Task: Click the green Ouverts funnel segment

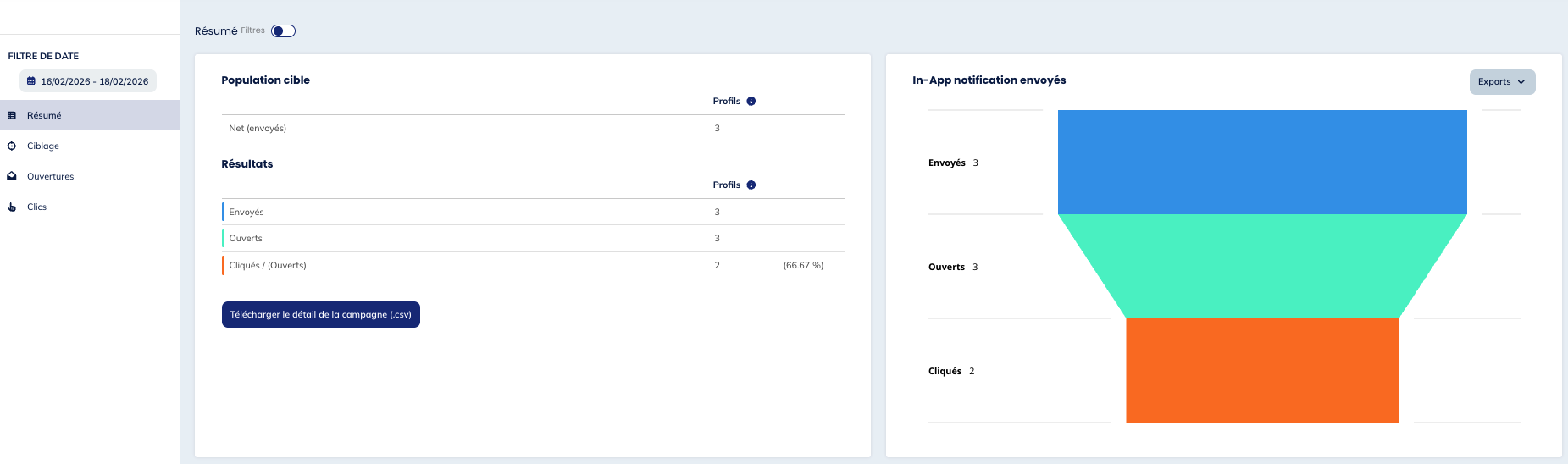Action: pyautogui.click(x=1262, y=266)
